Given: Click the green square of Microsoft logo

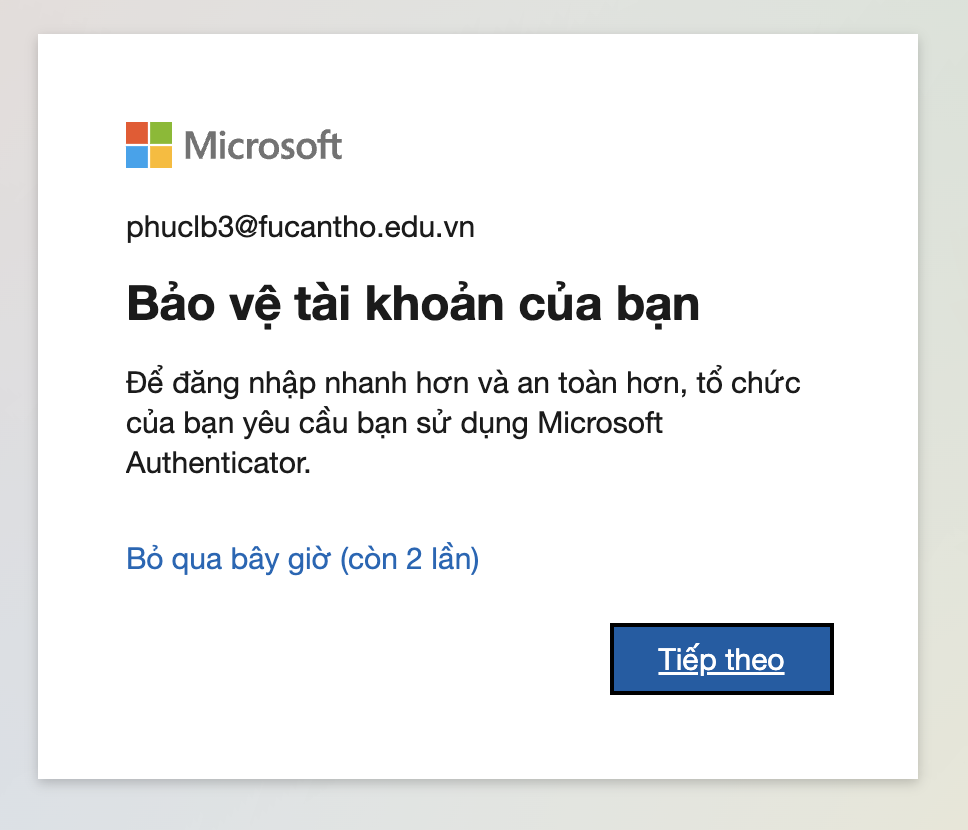Looking at the screenshot, I should pos(161,133).
